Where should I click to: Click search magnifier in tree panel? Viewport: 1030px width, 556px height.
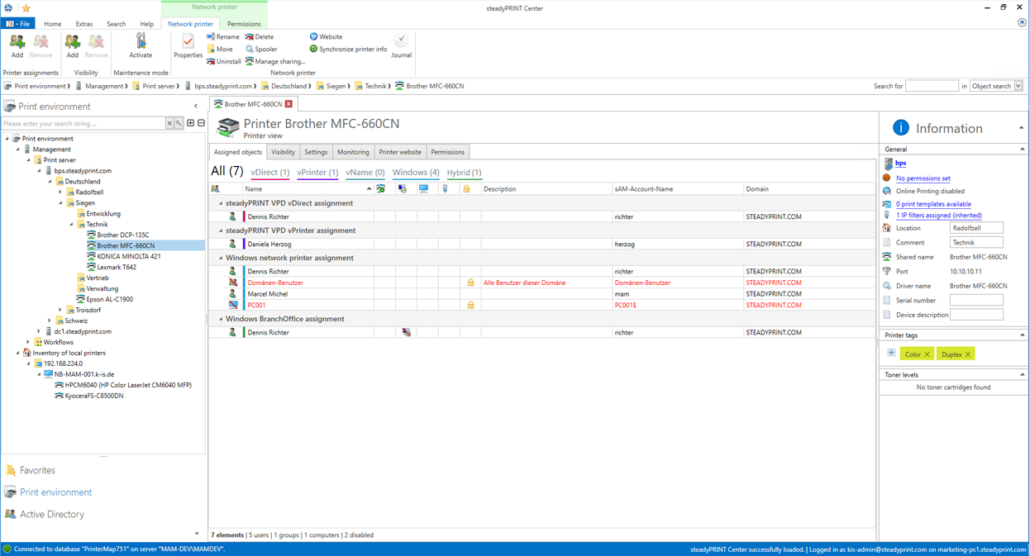(178, 123)
